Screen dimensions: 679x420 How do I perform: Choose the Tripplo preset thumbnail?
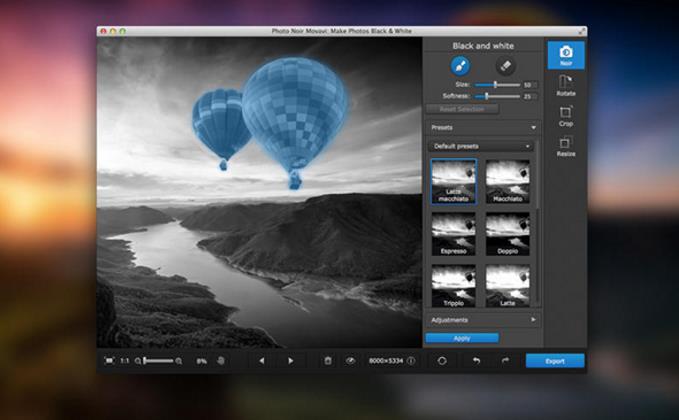click(x=453, y=286)
